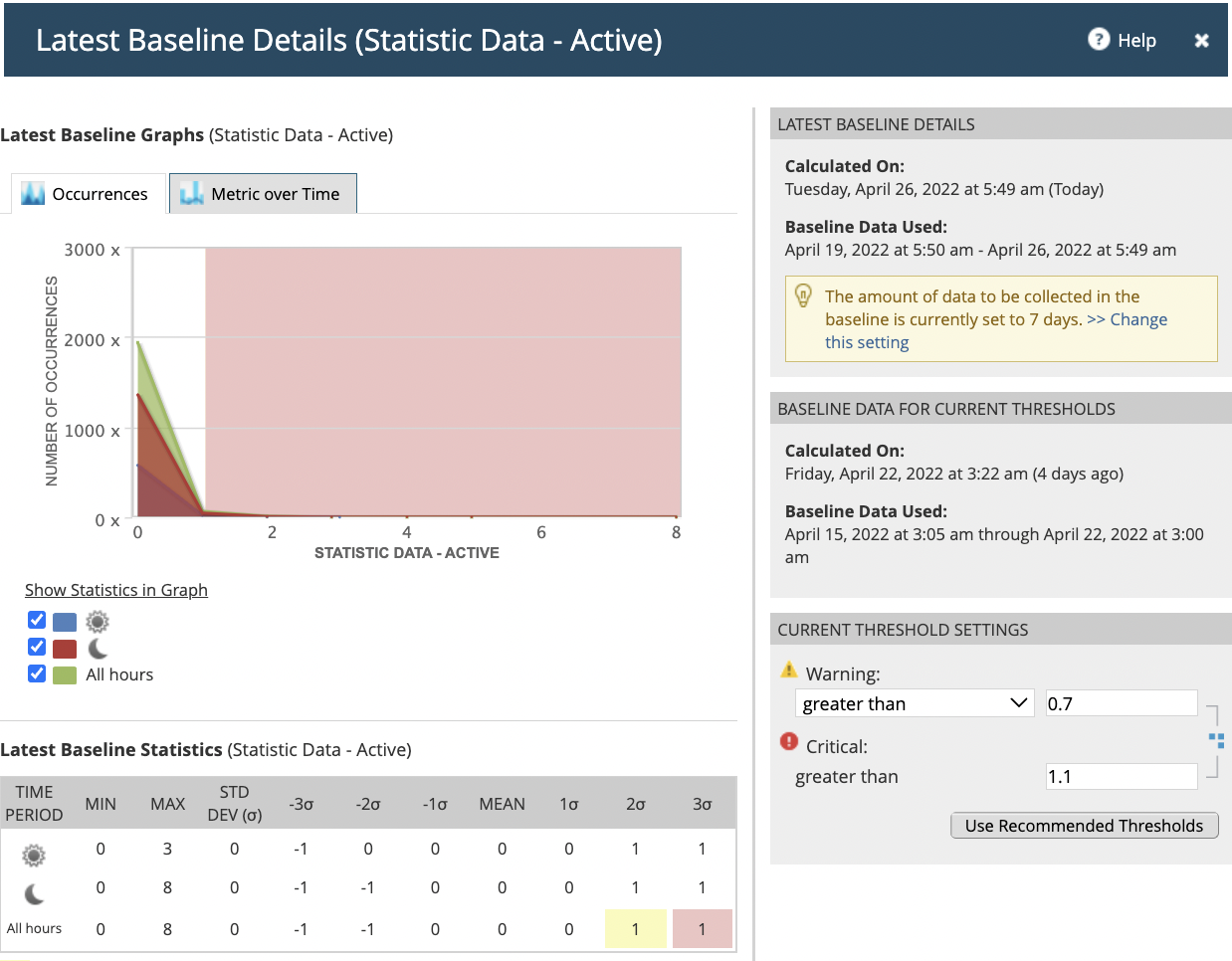Switch to the Occurrences tab
The image size is (1232, 961).
(x=89, y=194)
